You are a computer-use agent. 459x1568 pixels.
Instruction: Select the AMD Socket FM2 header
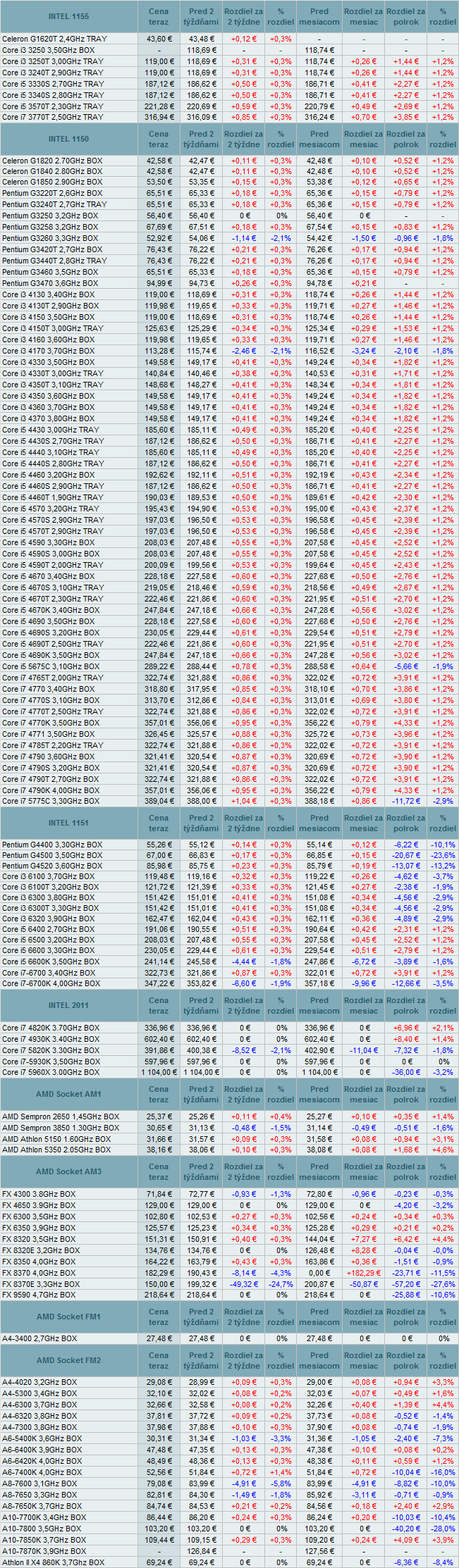tap(69, 1360)
